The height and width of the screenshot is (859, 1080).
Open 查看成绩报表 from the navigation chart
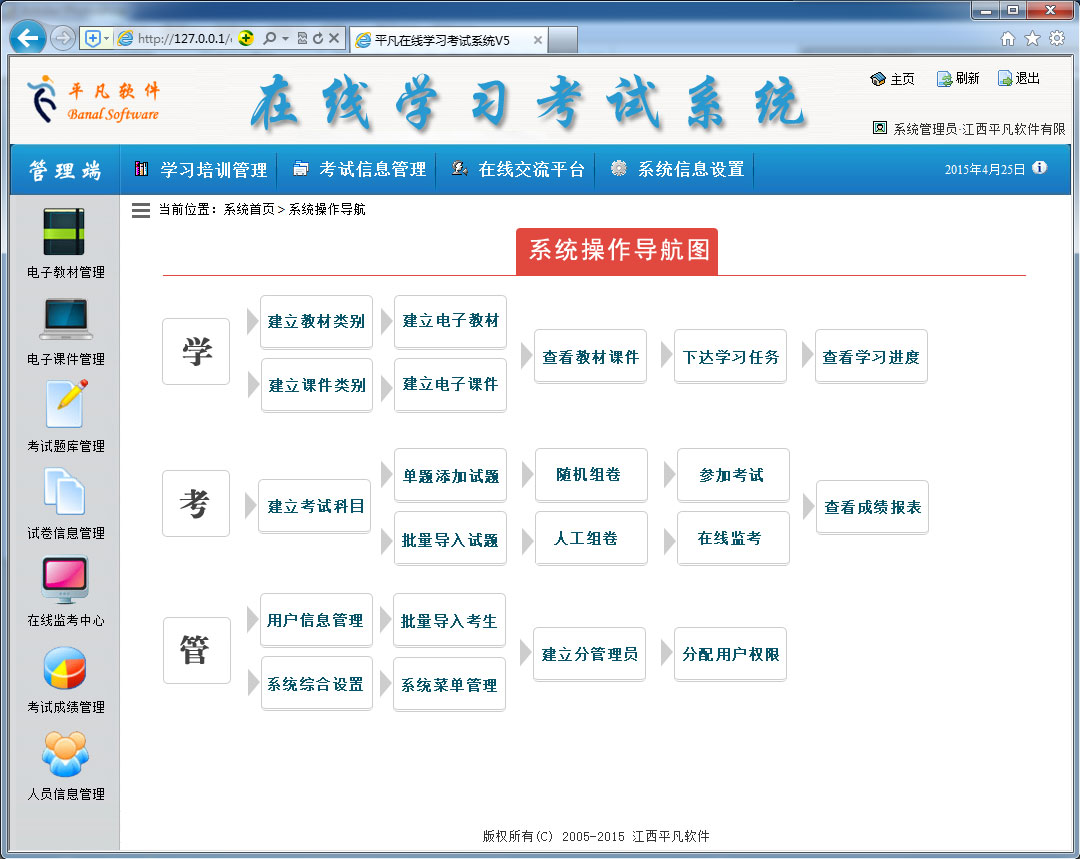(x=872, y=507)
